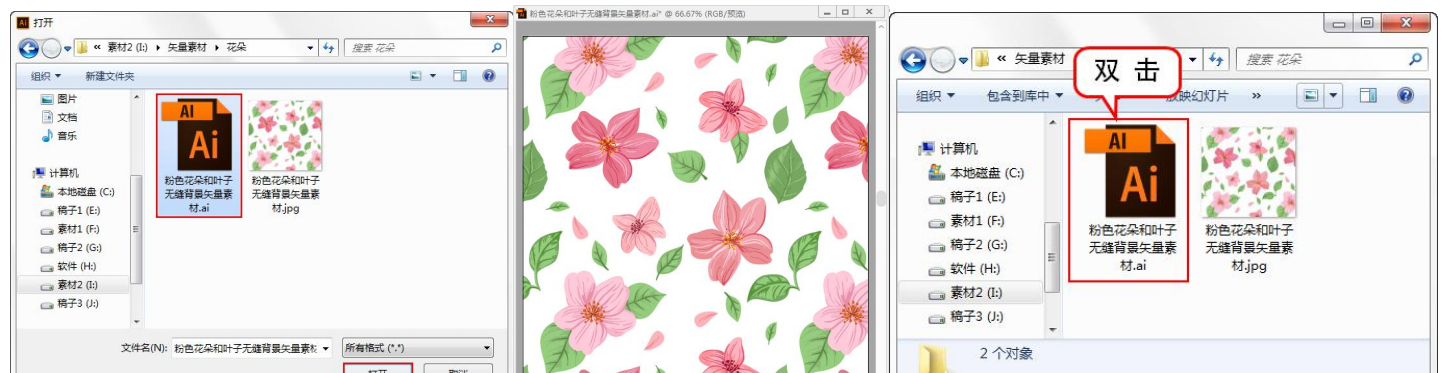The width and height of the screenshot is (1447, 373).
Task: Select the .ai file in the Open dialog
Action: pyautogui.click(x=199, y=155)
